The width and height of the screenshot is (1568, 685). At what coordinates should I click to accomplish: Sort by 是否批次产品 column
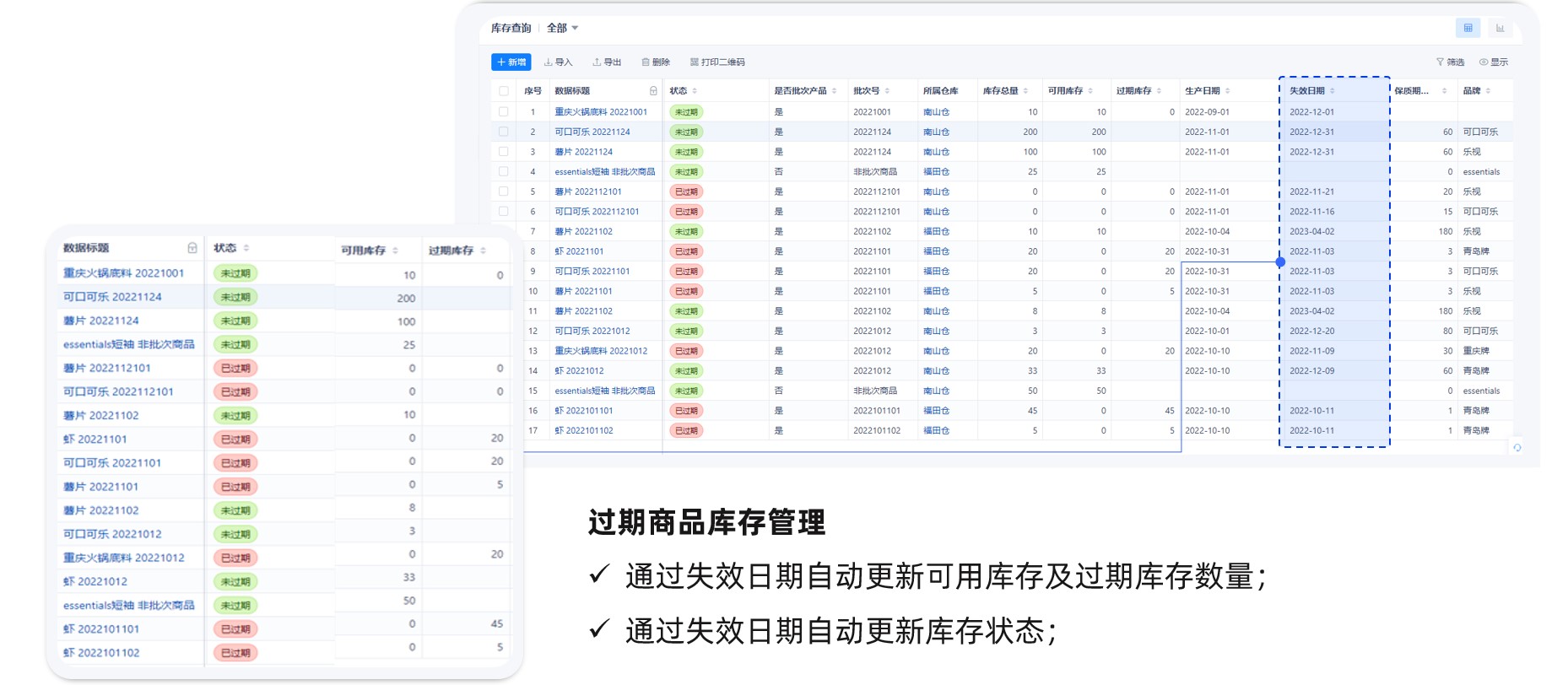pos(834,91)
